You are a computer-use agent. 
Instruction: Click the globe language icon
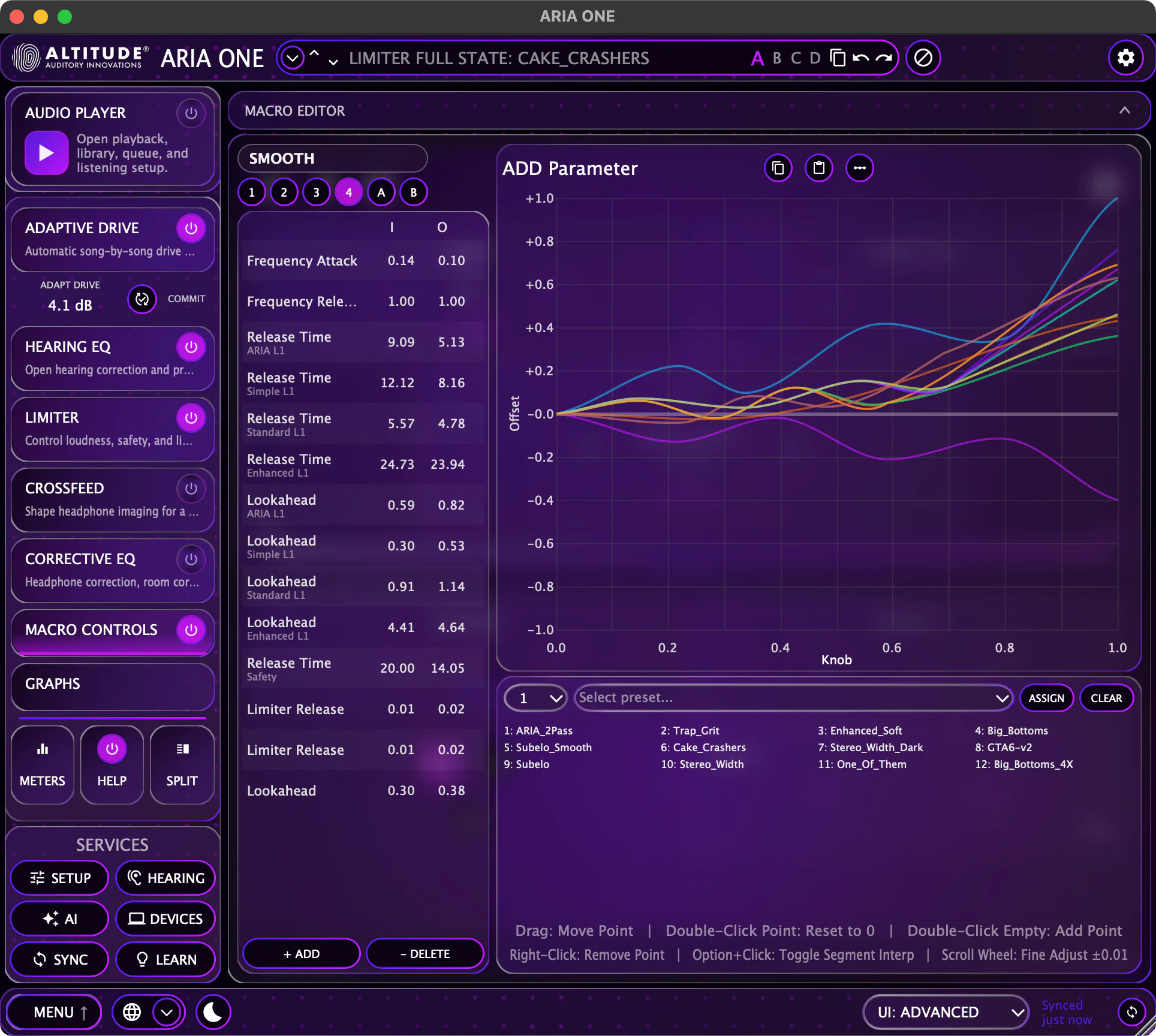point(132,1012)
